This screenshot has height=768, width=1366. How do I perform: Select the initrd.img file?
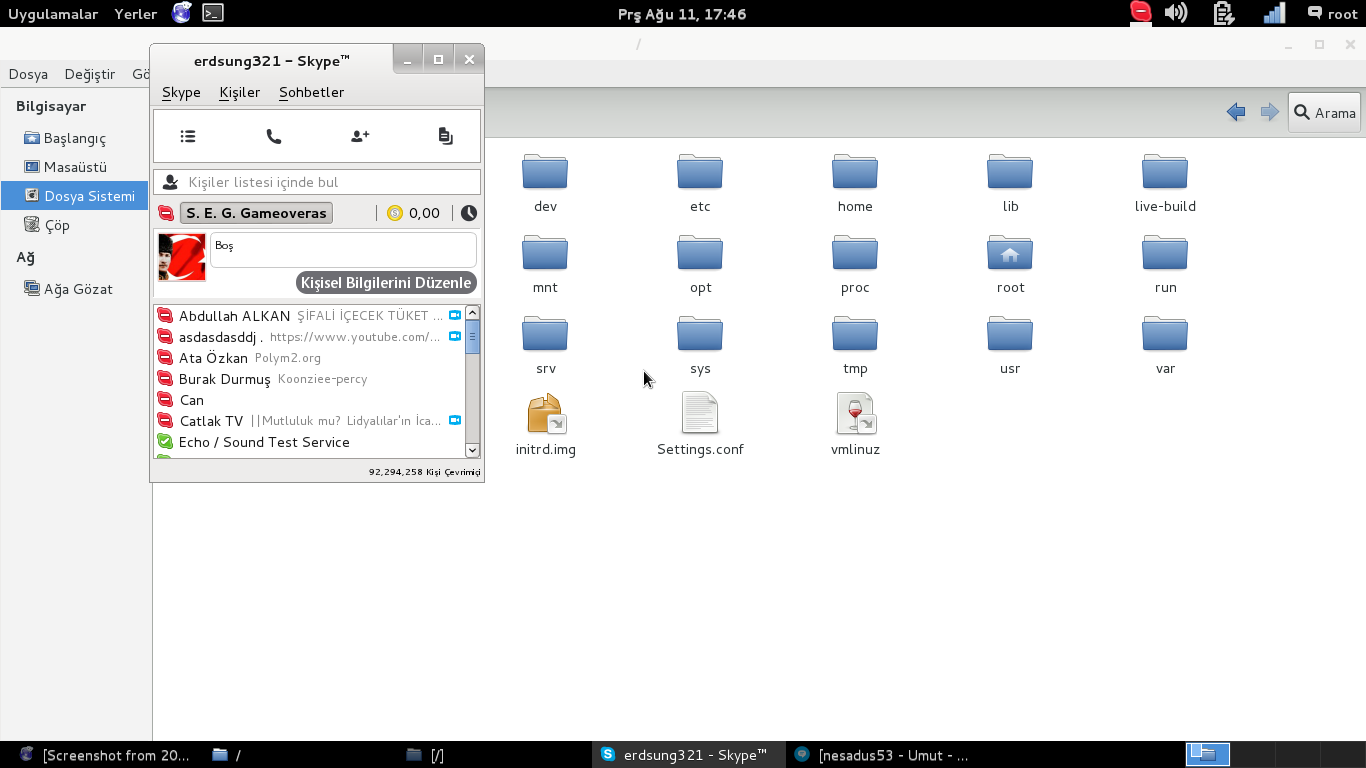coord(545,425)
